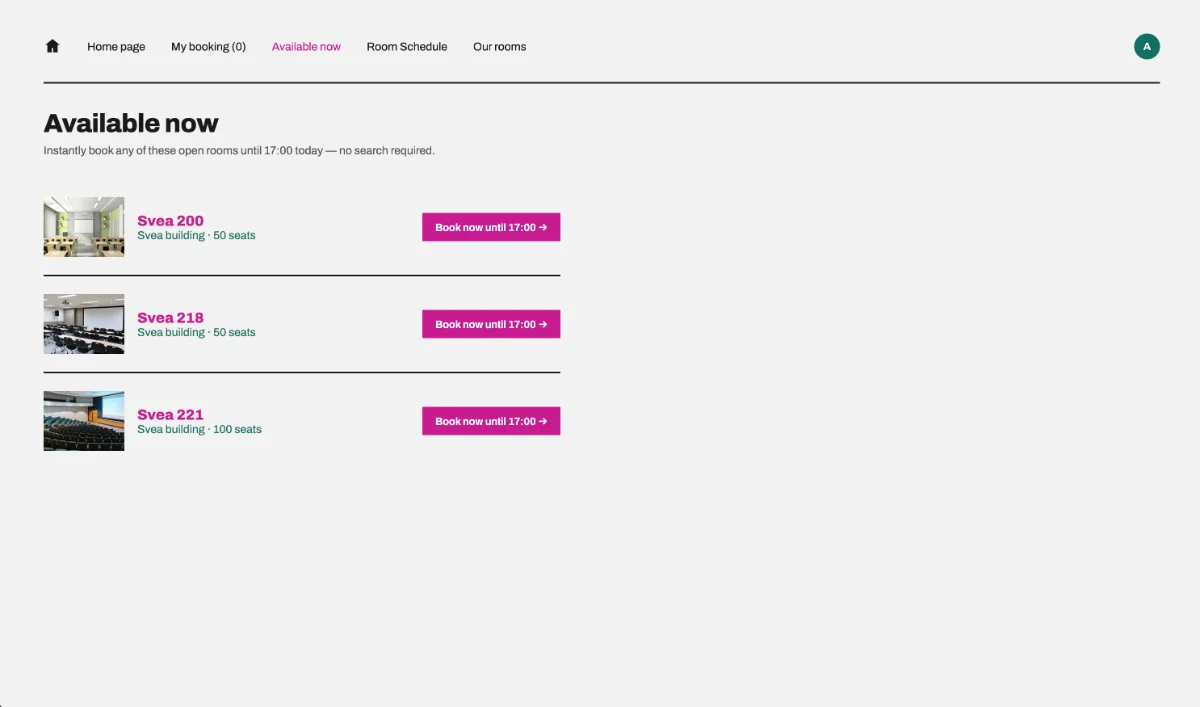Click Svea building 50 seats under Svea 218

[196, 333]
